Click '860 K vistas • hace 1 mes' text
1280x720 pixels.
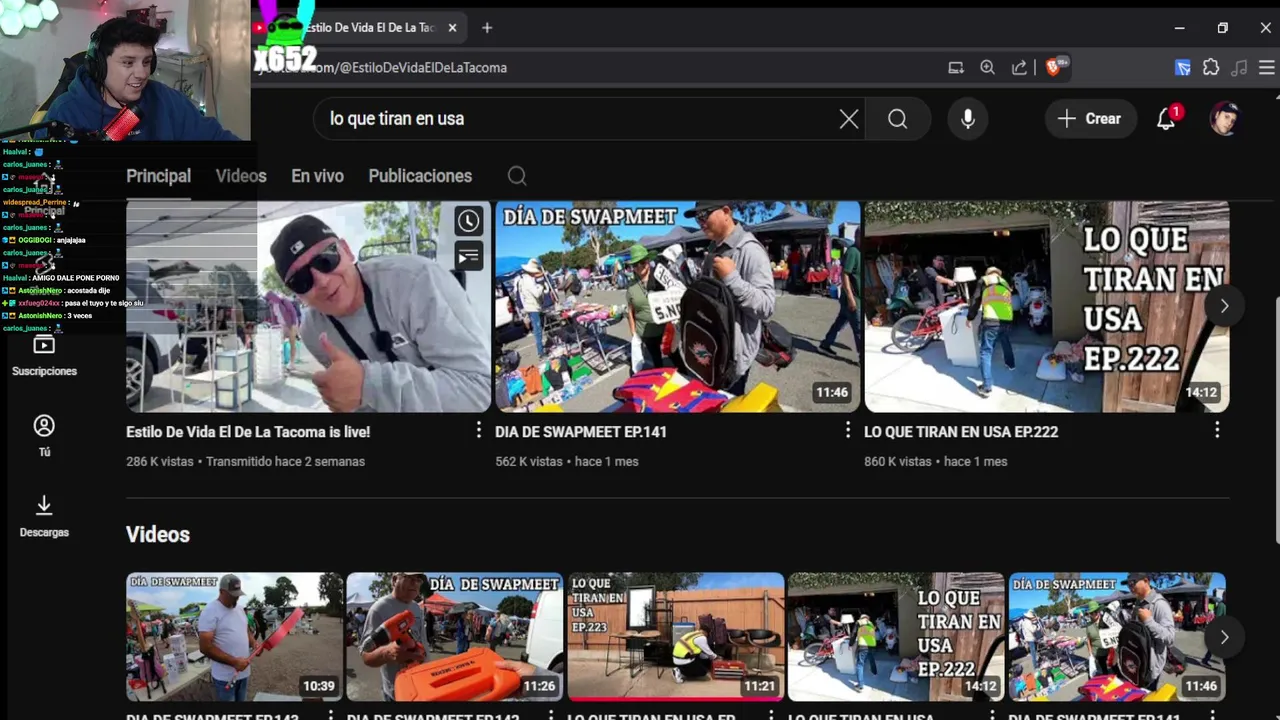point(935,462)
